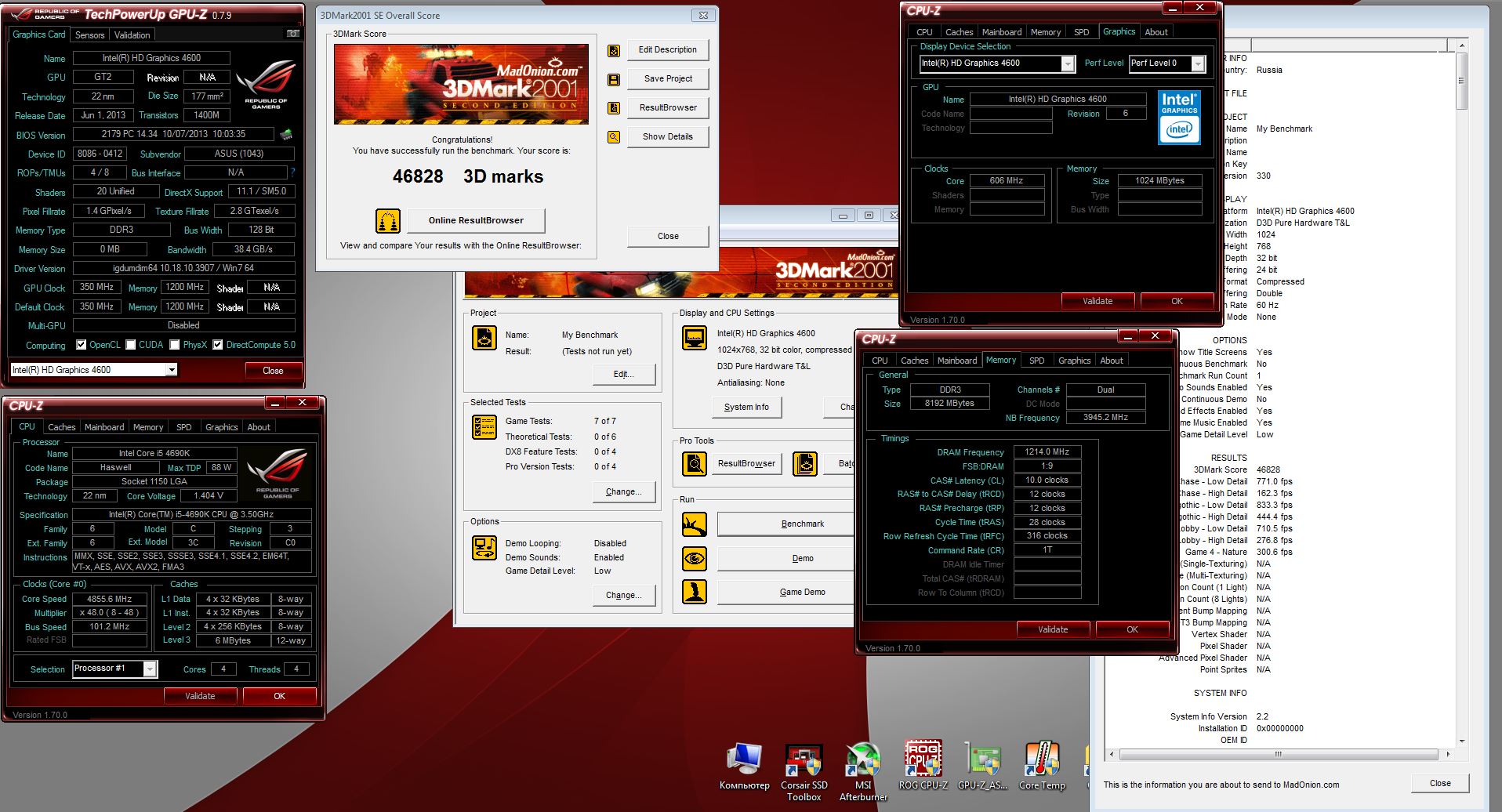Click the Show Details button
This screenshot has height=812, width=1502.
[x=668, y=137]
